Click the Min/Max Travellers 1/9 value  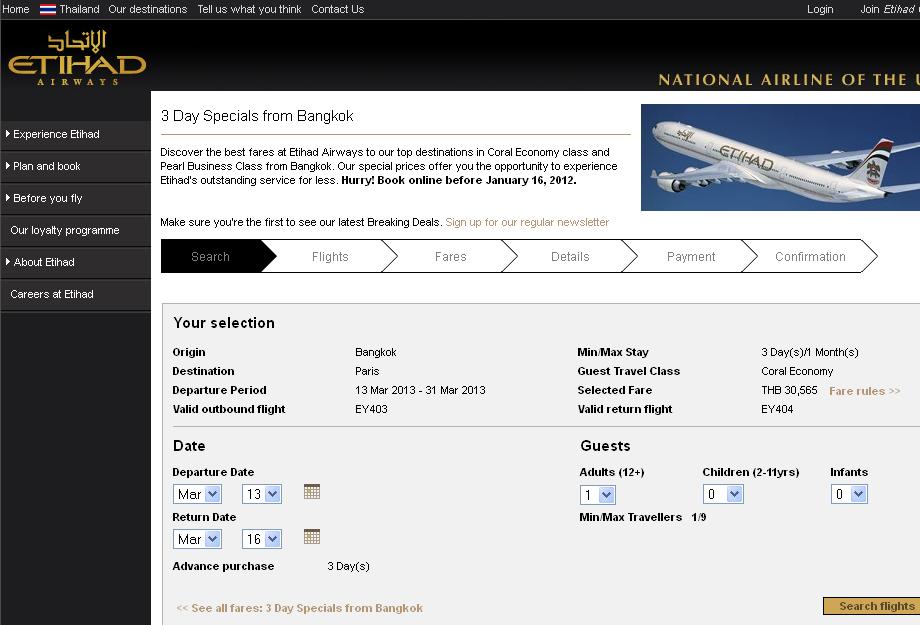pos(699,518)
